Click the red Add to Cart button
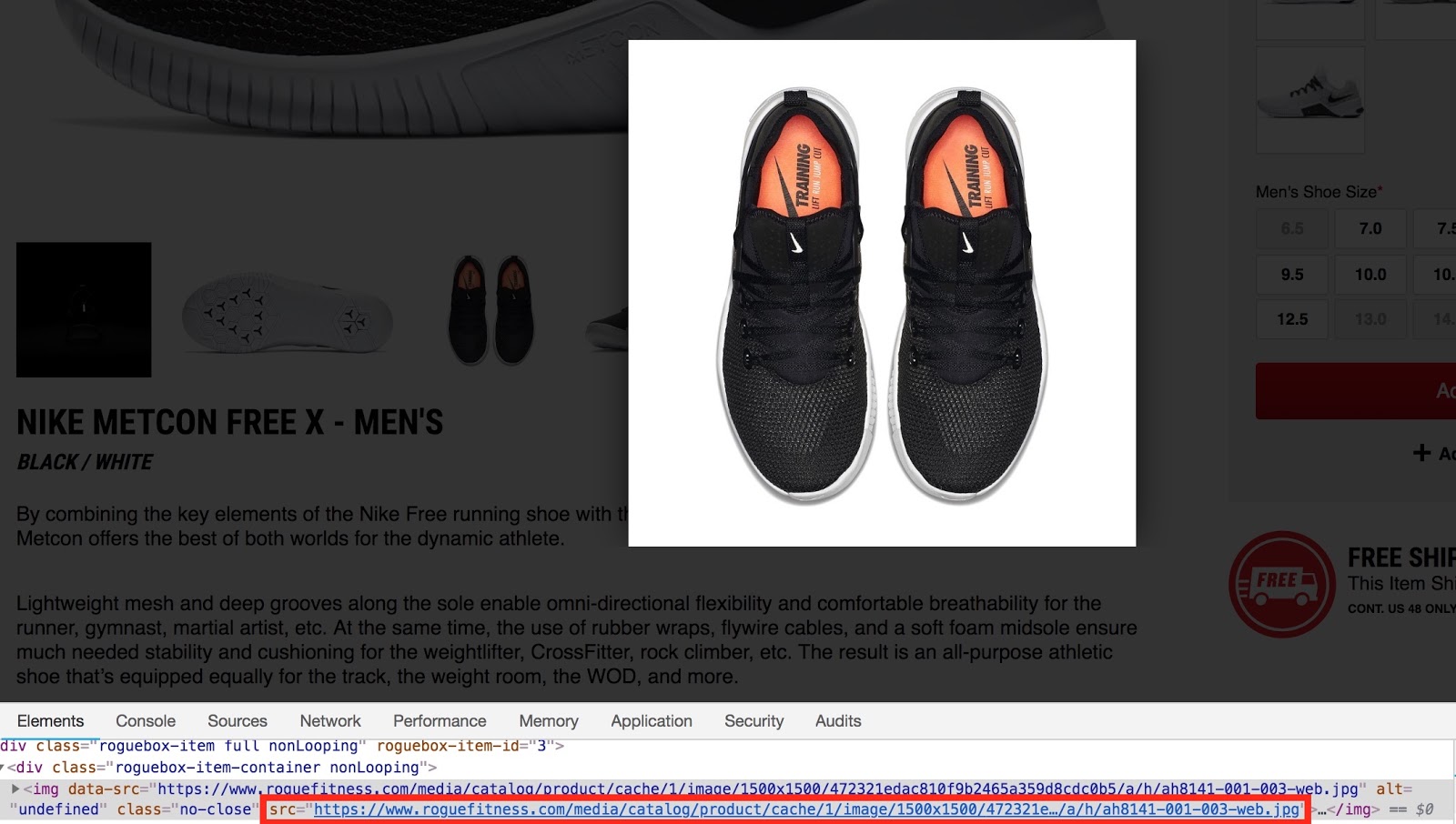This screenshot has height=824, width=1456. (x=1356, y=391)
